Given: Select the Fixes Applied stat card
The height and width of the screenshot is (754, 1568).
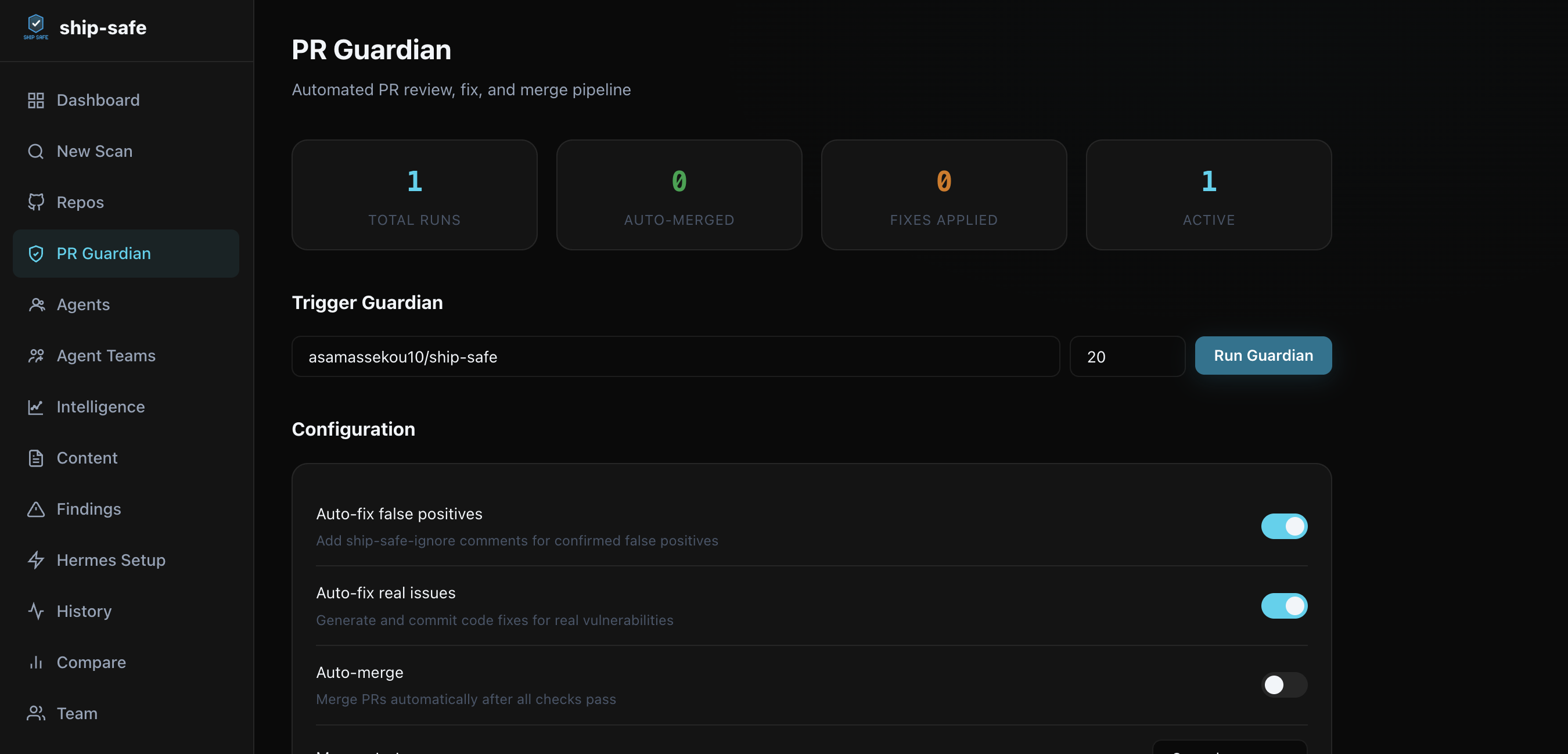Looking at the screenshot, I should pyautogui.click(x=944, y=195).
